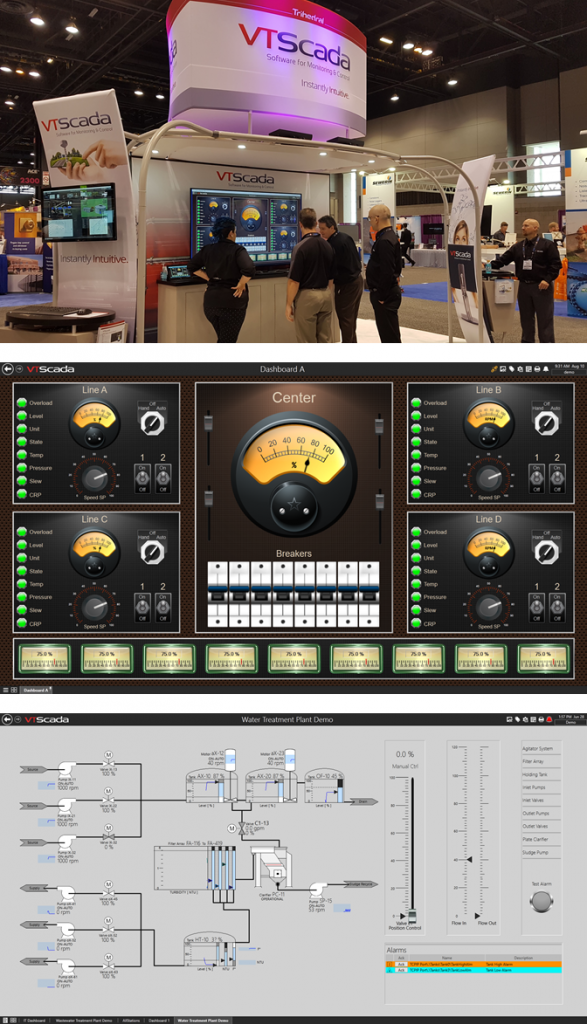The image size is (587, 1024).
Task: Click the printer icon in Dashboard A toolbar
Action: tap(537, 369)
